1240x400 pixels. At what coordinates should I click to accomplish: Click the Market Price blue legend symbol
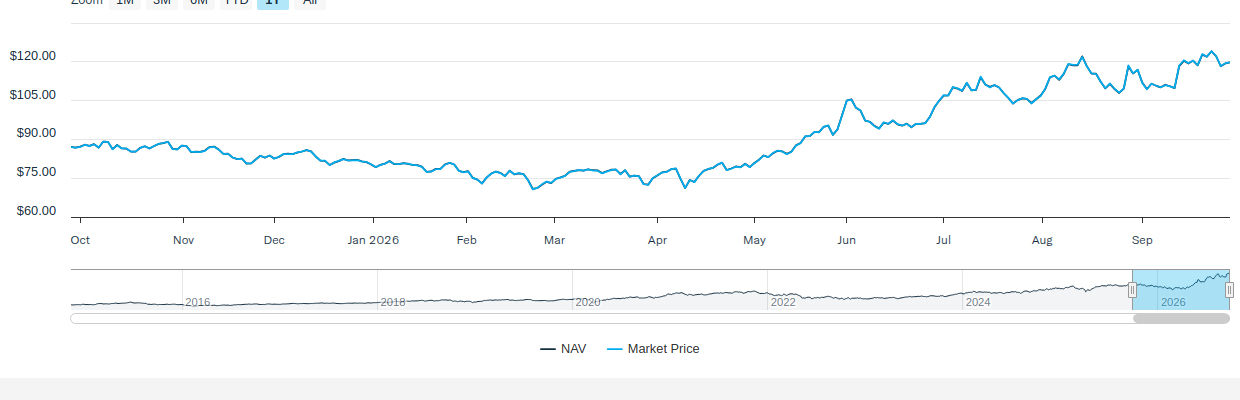point(614,349)
